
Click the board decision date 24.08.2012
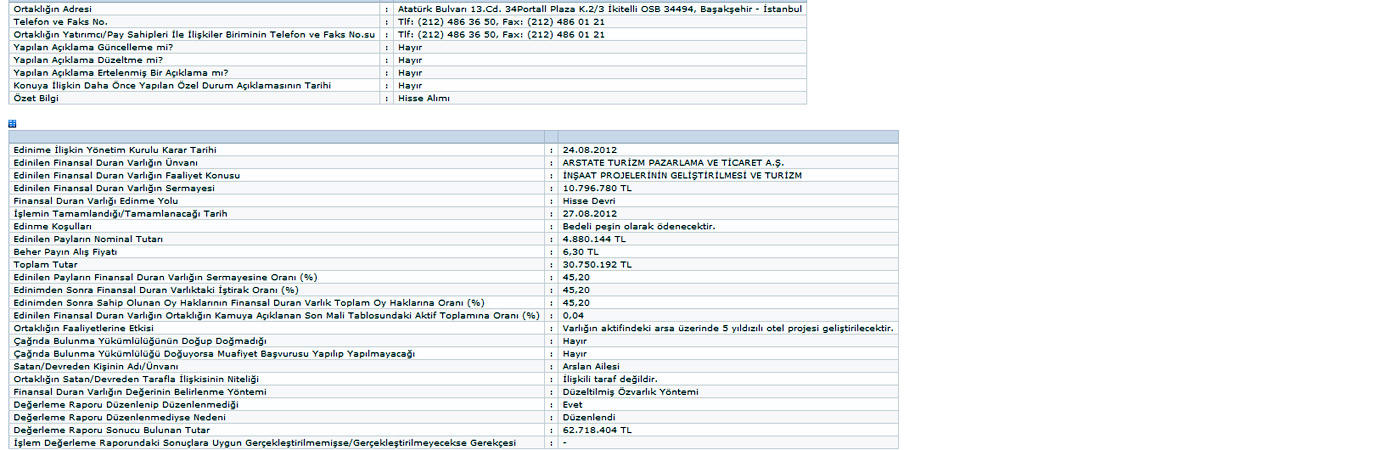(589, 150)
